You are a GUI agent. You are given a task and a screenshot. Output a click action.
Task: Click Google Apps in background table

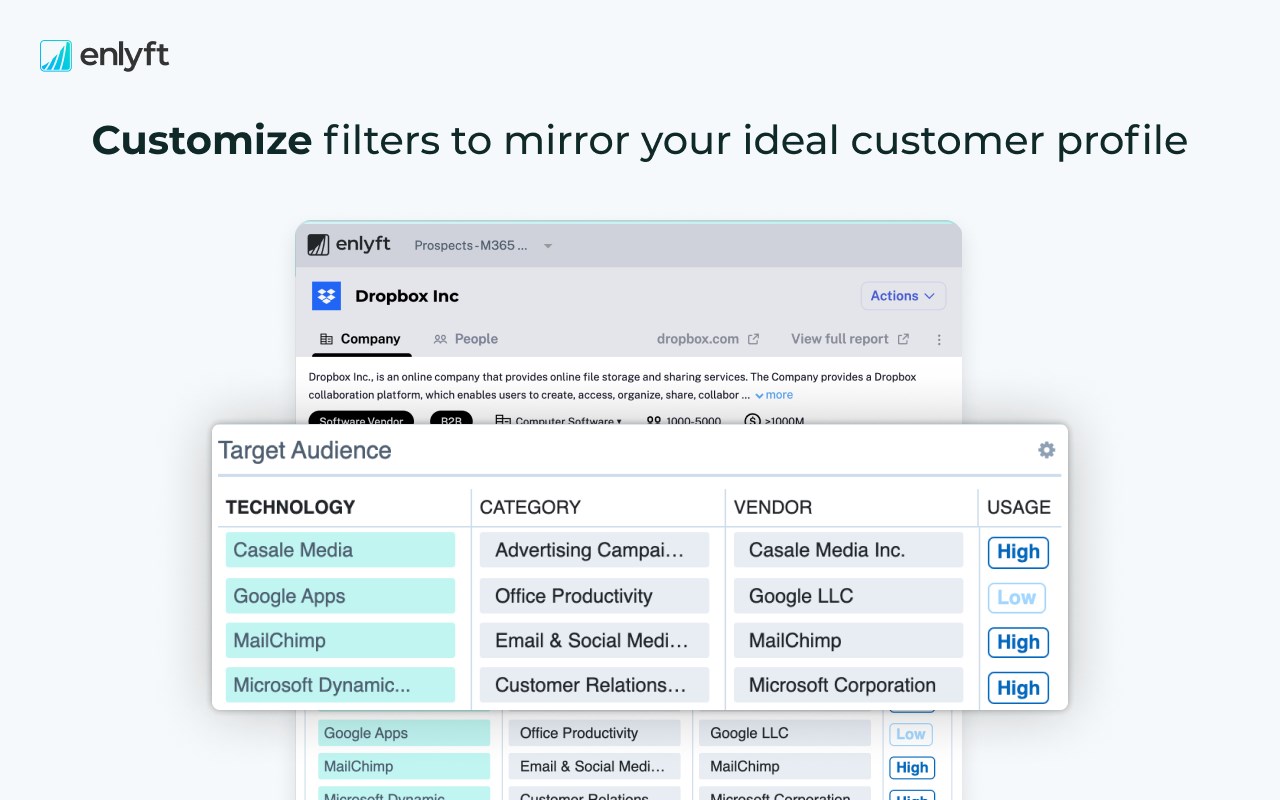click(404, 733)
